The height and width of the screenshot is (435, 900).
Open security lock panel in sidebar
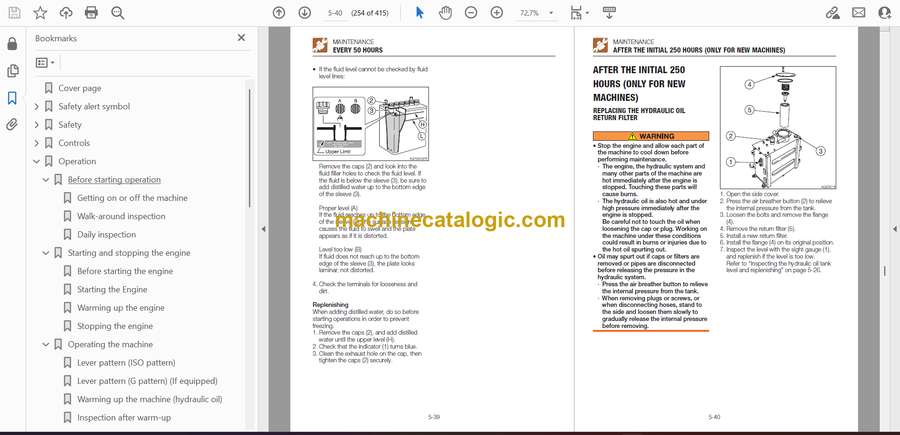tap(12, 44)
